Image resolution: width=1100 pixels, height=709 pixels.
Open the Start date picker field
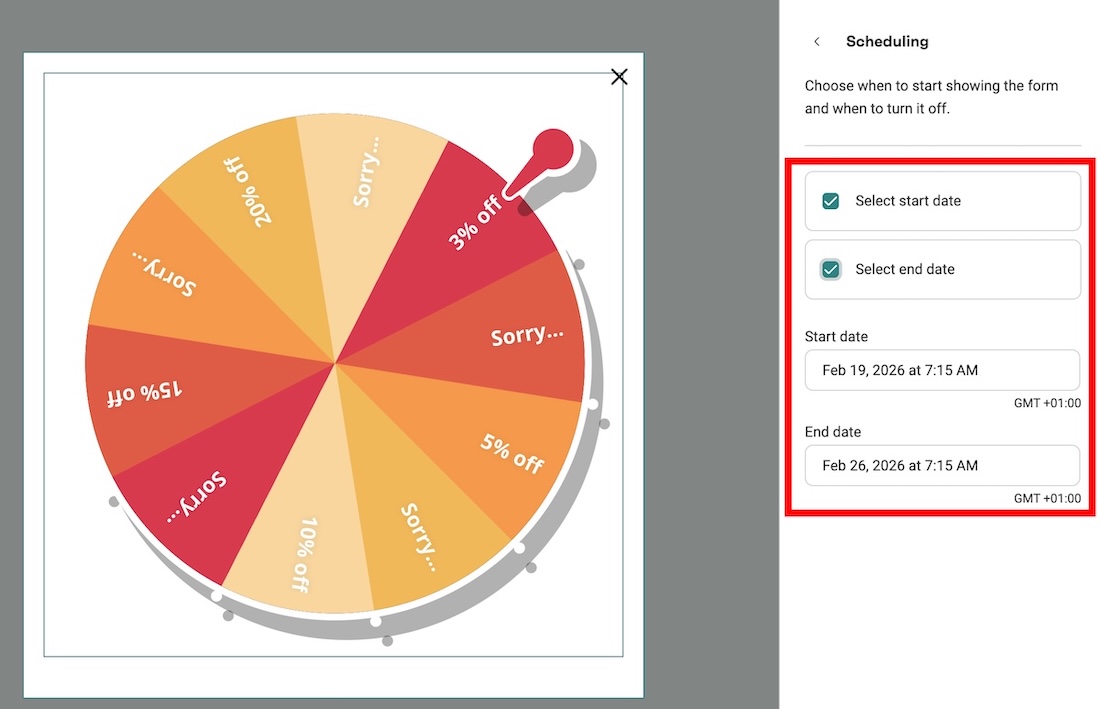point(942,370)
